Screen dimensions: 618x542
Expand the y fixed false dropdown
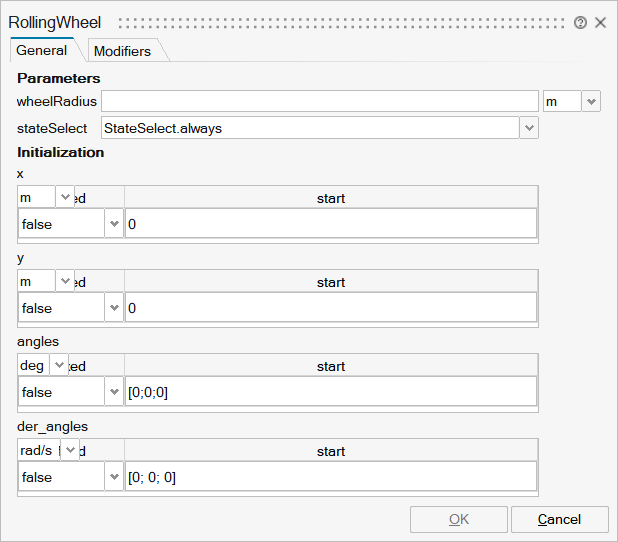(x=113, y=308)
